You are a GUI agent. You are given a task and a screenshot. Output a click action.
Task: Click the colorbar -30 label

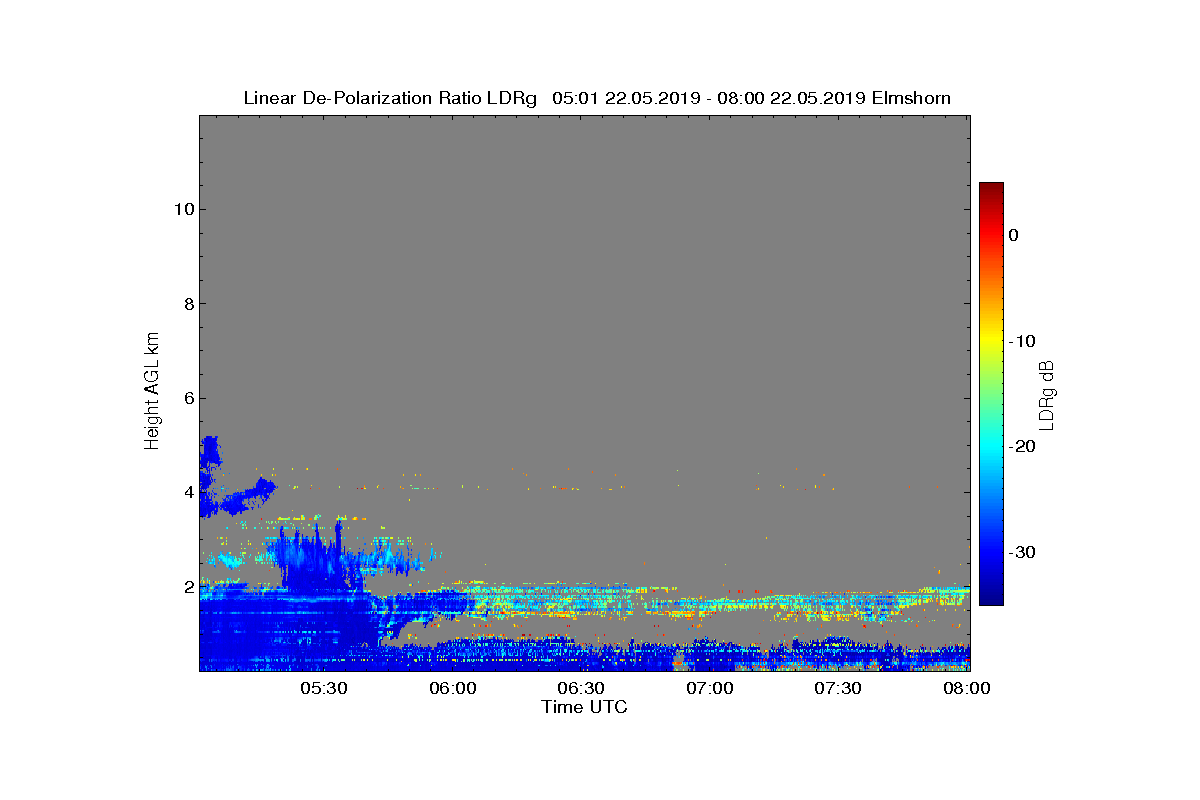pos(1022,552)
